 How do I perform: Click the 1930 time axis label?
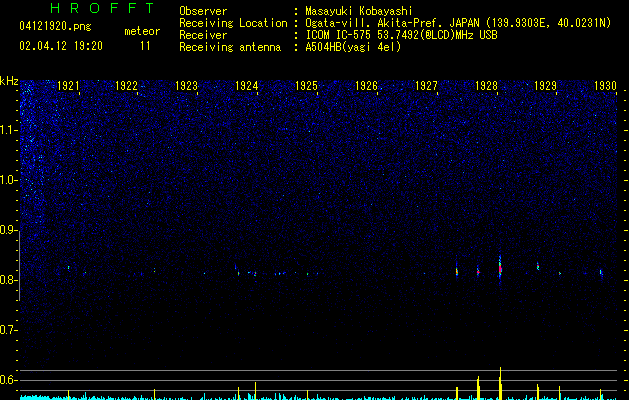(x=605, y=86)
